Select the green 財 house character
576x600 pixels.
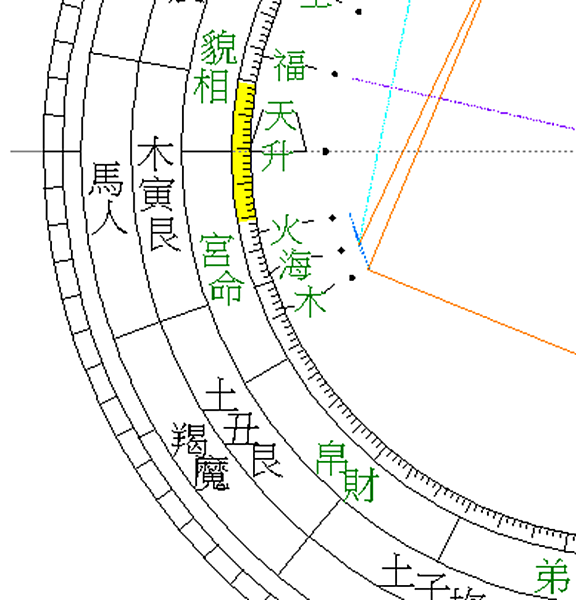click(361, 486)
